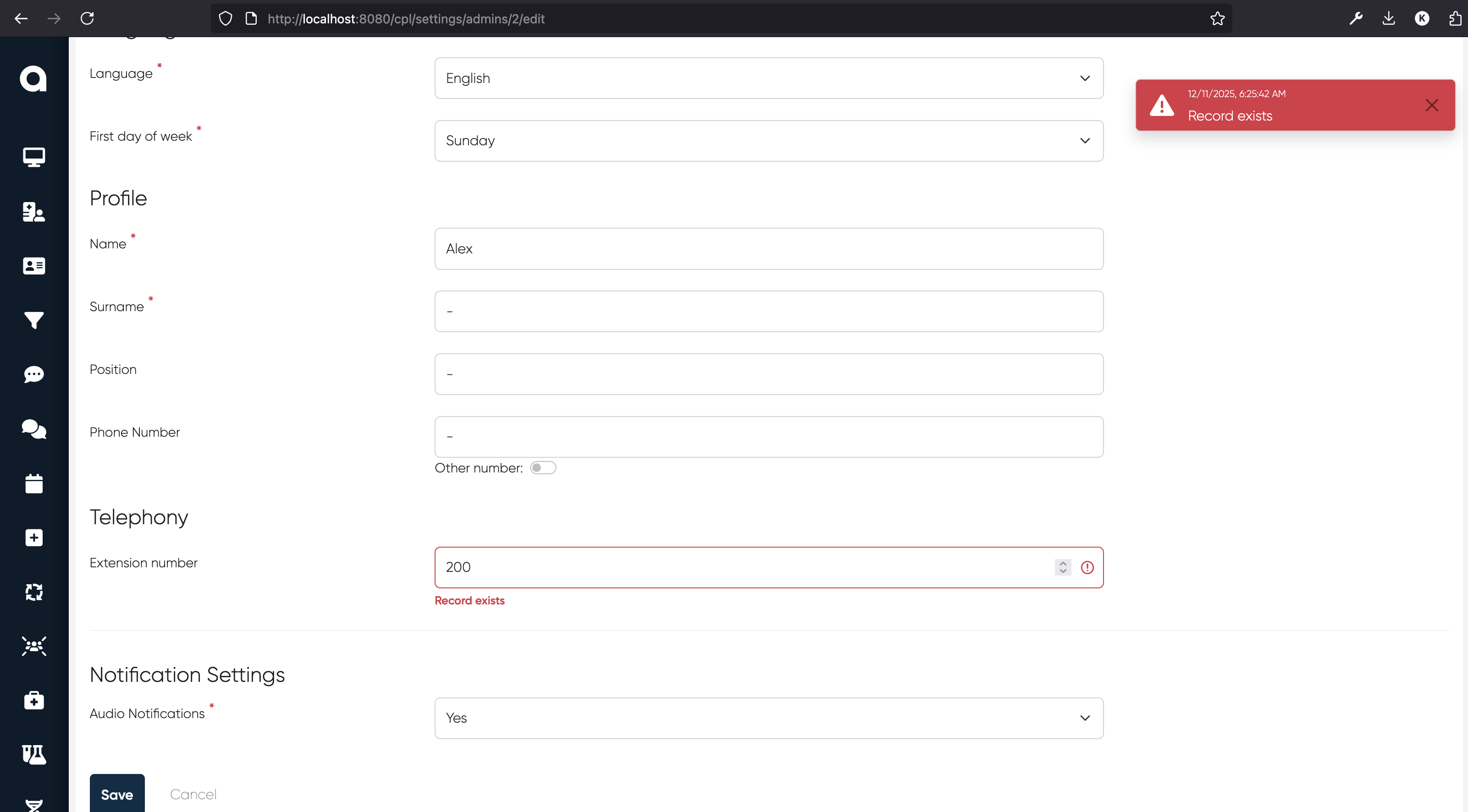Expand the Language dropdown
Screen dimensions: 1468x812
(768, 78)
